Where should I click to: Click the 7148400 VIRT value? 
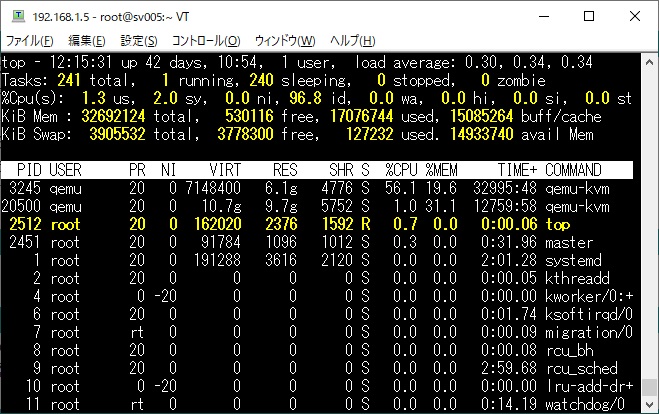point(213,188)
